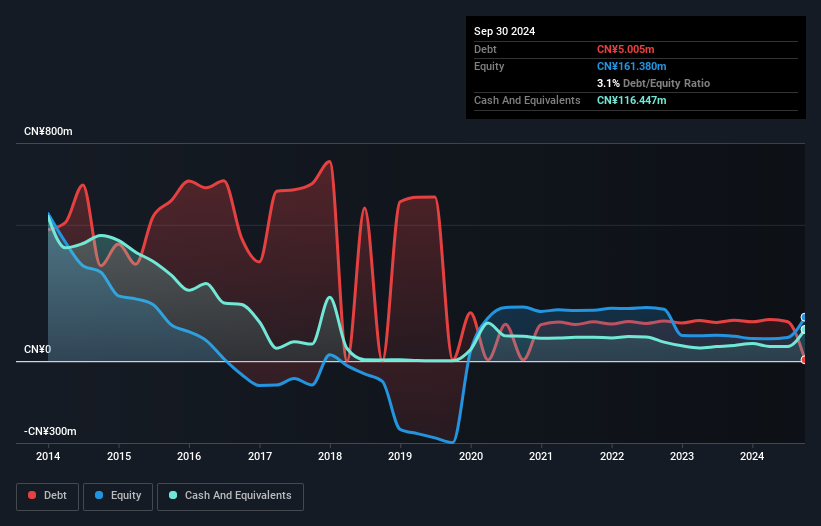Click the 2016 x-axis label
821x526 pixels.
coord(189,456)
